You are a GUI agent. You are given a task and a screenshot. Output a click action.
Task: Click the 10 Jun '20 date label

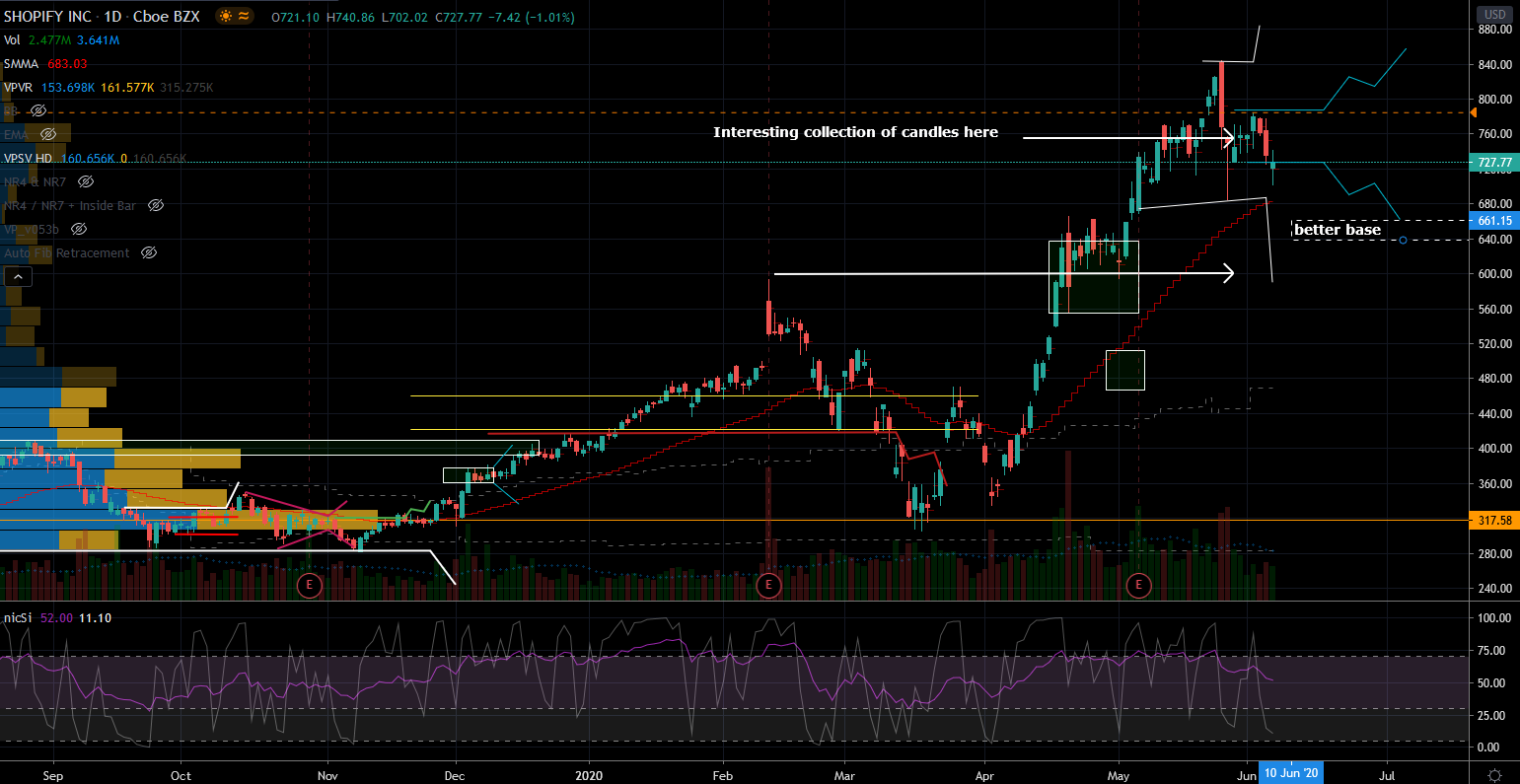(1290, 774)
